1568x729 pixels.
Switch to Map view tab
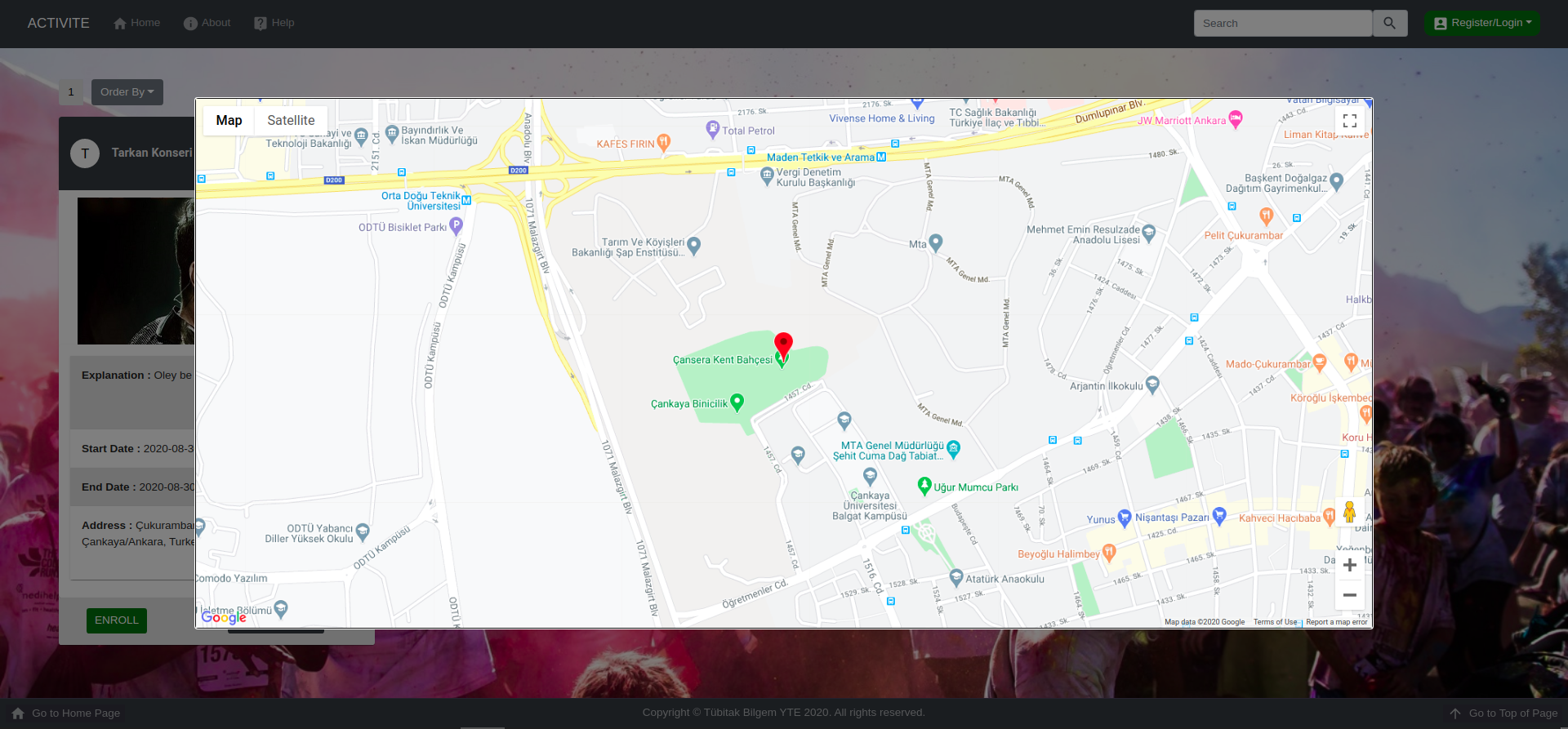tap(229, 120)
